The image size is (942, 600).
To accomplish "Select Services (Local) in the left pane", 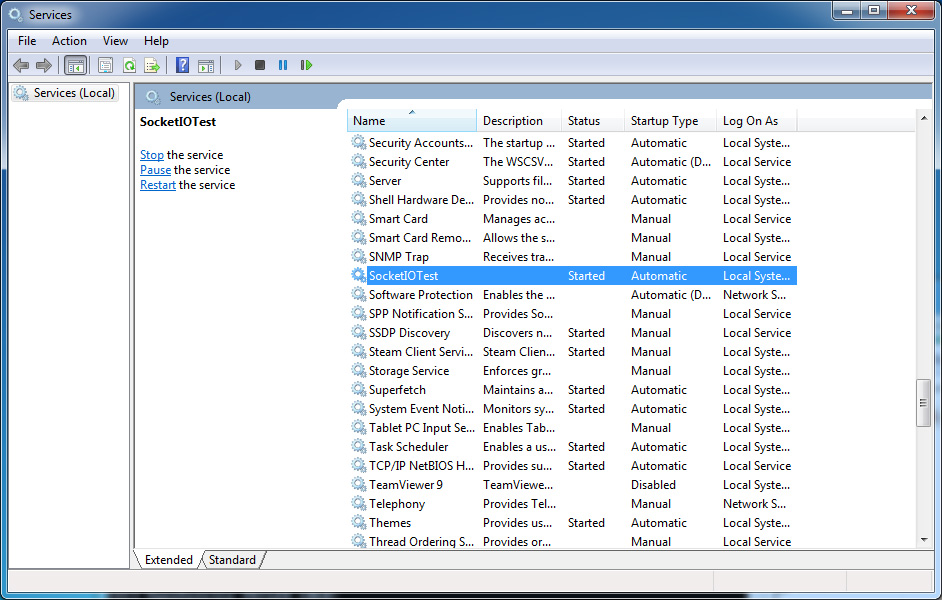I will click(x=66, y=92).
